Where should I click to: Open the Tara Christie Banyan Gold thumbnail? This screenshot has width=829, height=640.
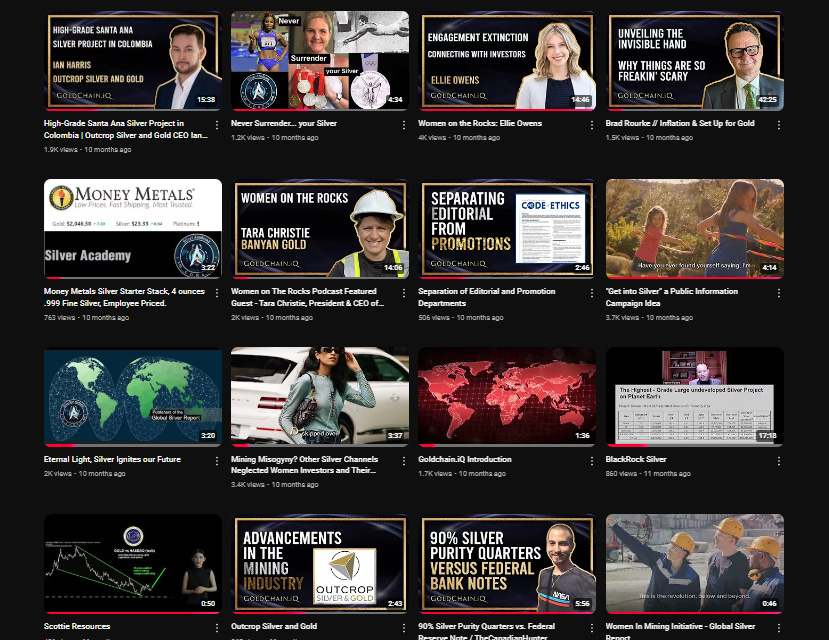[320, 229]
